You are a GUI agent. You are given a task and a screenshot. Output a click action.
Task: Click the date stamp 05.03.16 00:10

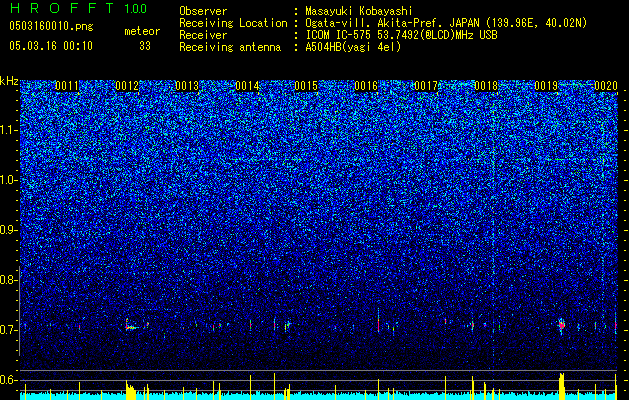(51, 46)
